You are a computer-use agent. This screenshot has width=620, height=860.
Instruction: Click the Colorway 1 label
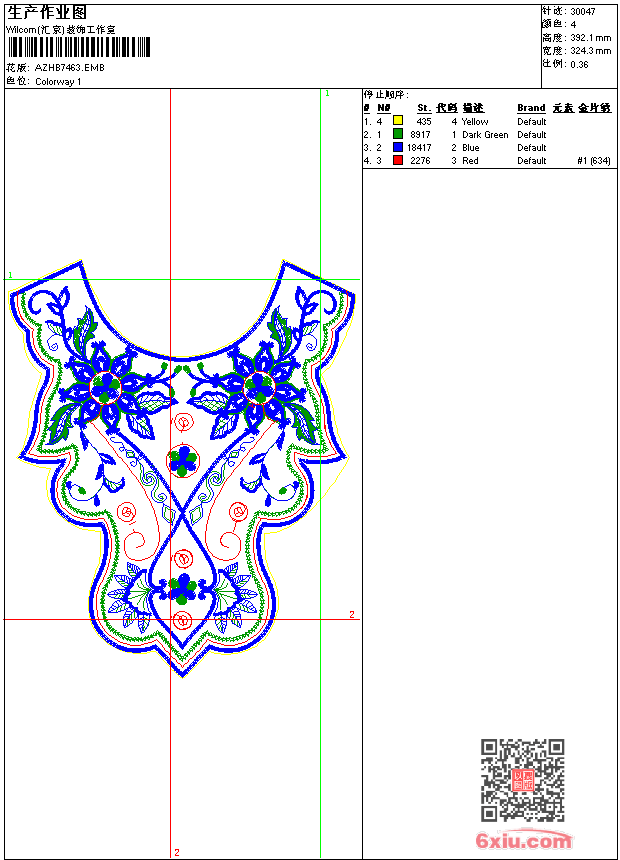pos(58,82)
